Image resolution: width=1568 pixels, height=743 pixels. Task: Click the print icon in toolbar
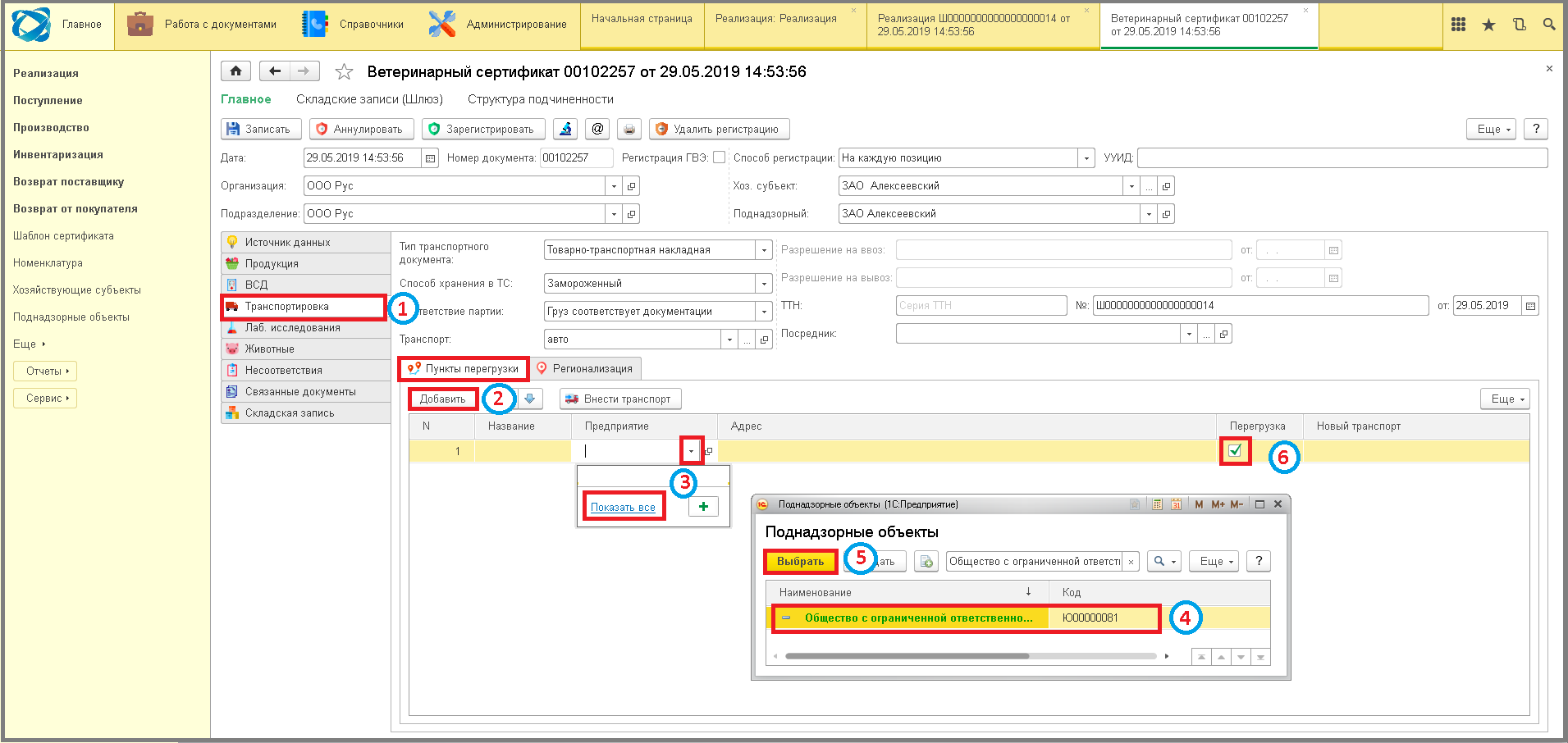[x=629, y=129]
